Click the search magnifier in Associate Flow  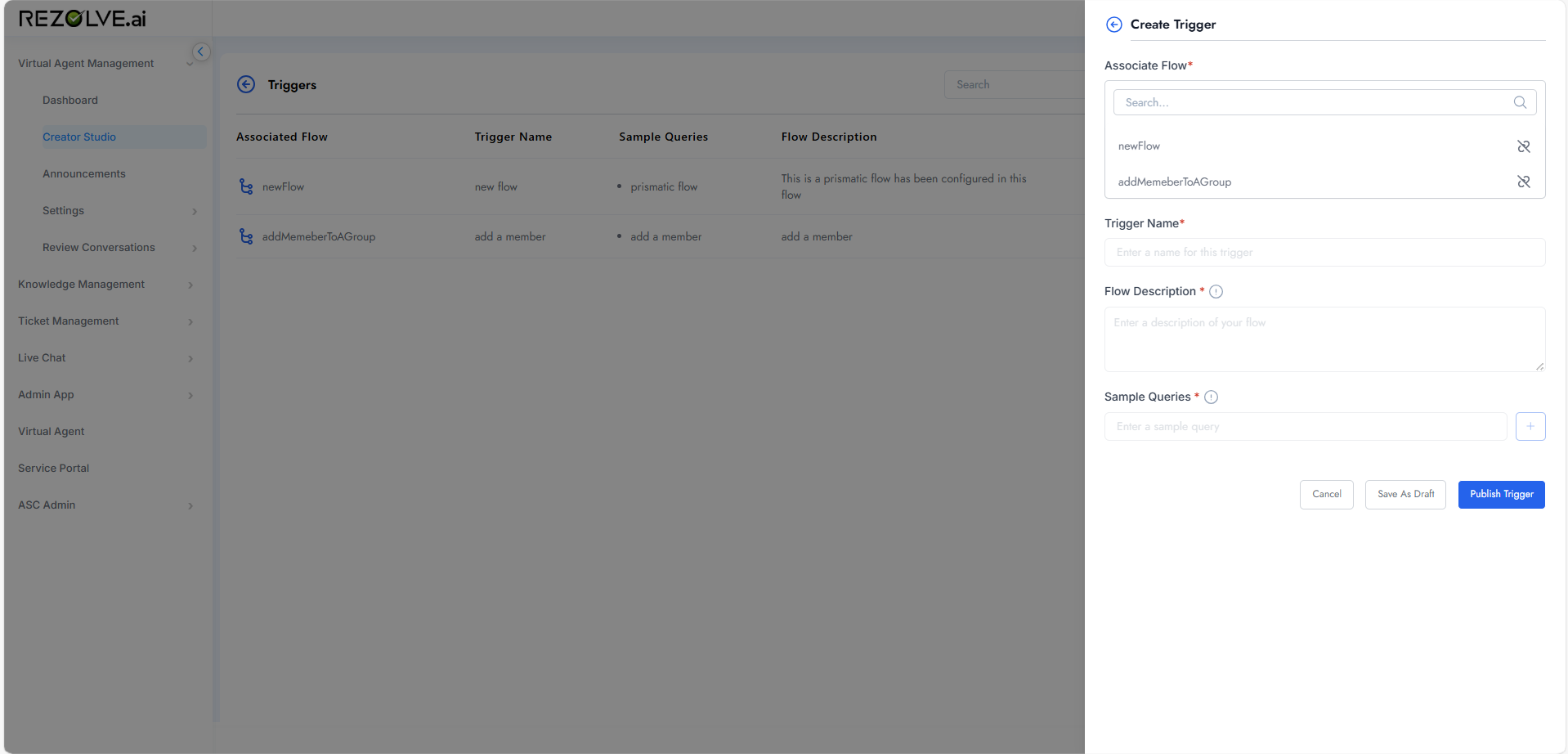[1520, 102]
